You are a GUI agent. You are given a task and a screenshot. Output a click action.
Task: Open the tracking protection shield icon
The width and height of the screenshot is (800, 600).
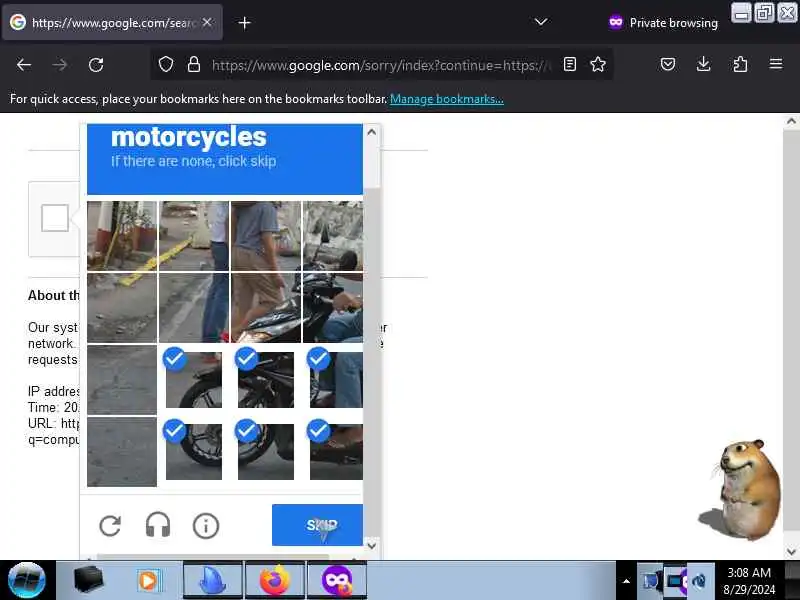pos(166,64)
